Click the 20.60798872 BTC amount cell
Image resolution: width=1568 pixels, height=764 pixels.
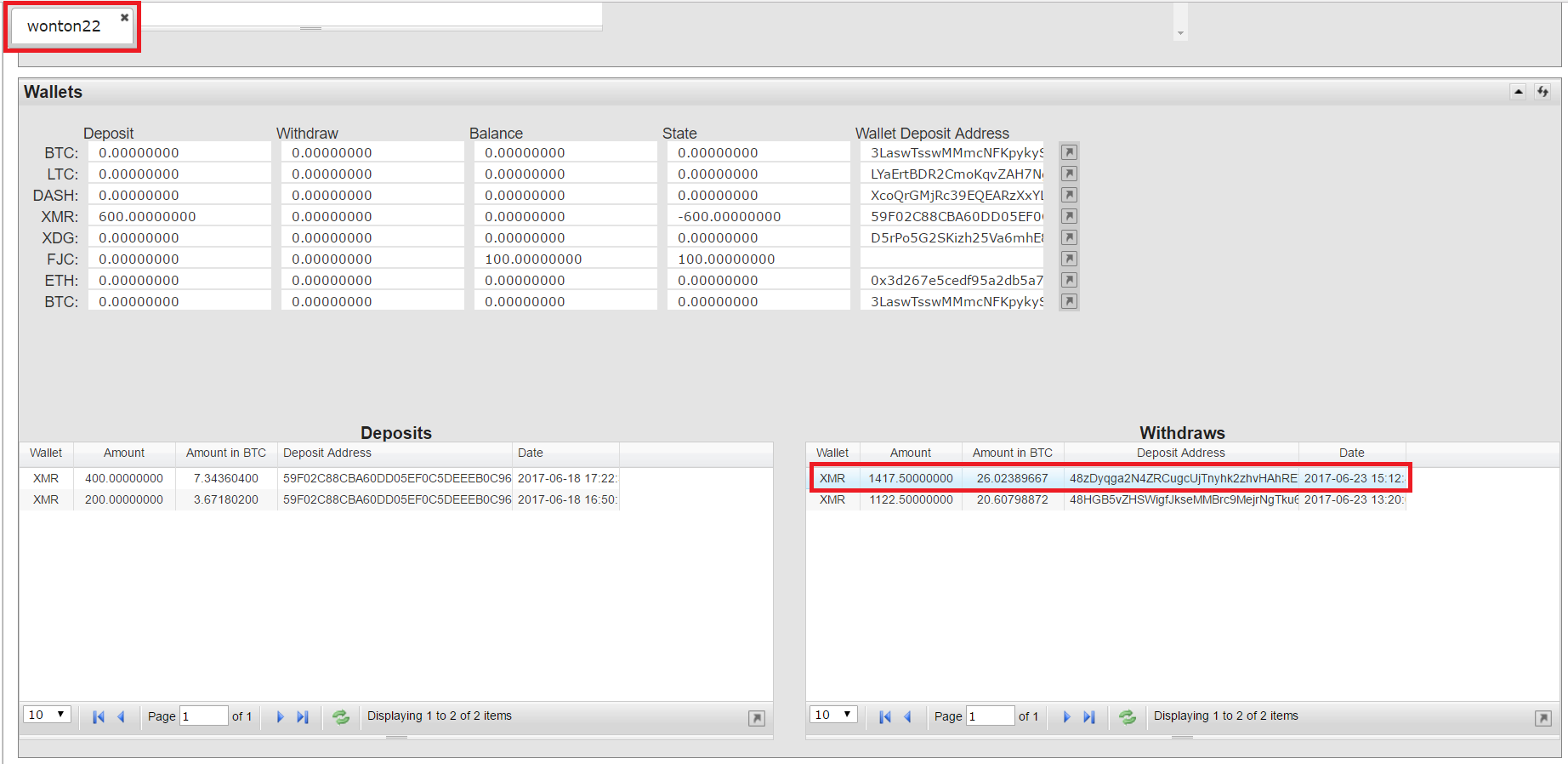click(1013, 499)
